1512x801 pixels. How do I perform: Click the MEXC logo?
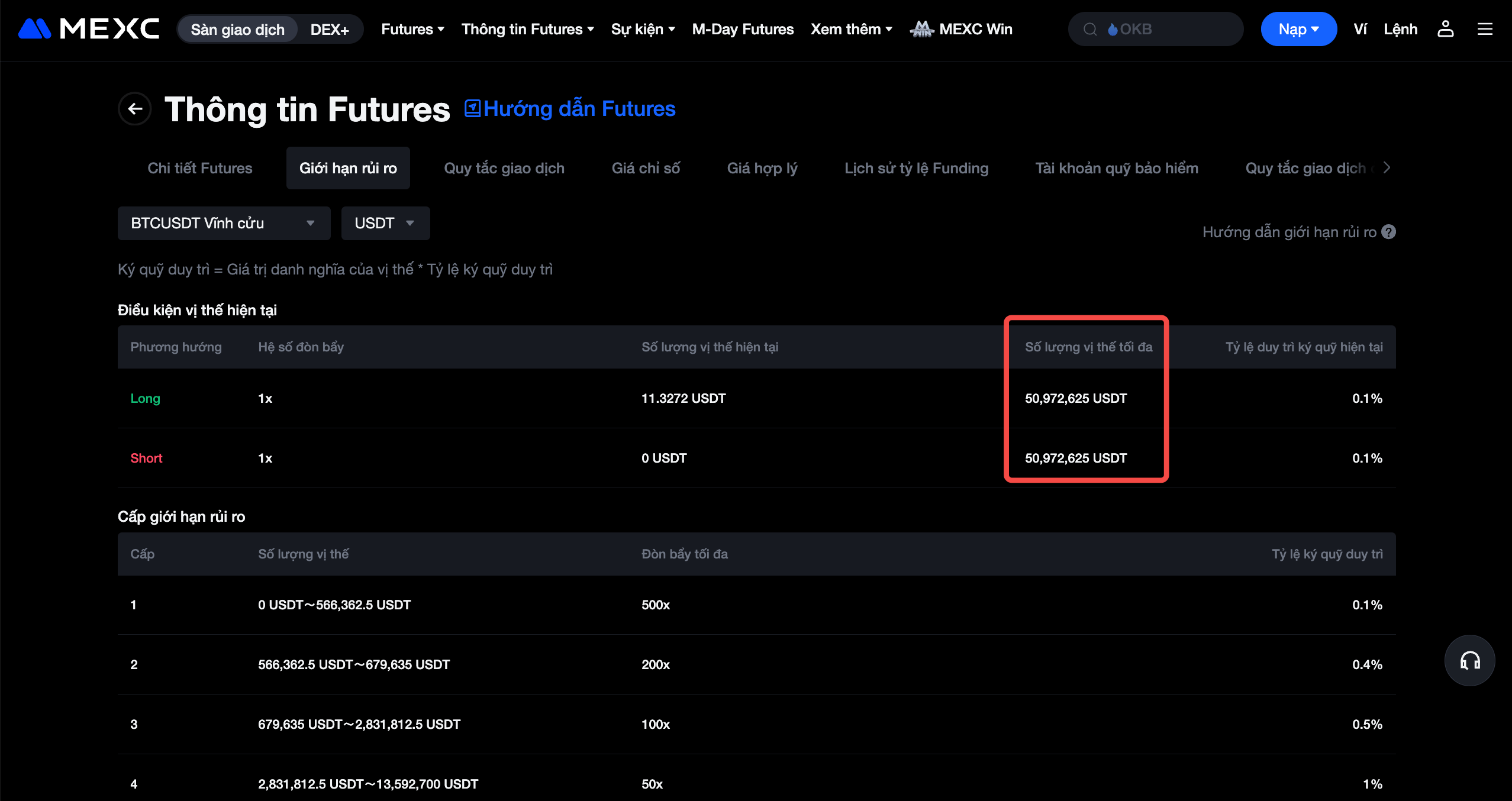[89, 29]
